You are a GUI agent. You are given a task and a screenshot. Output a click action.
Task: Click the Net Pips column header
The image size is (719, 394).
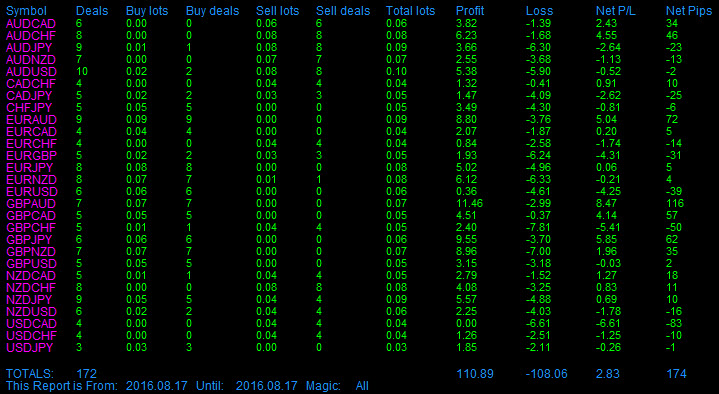(x=689, y=11)
